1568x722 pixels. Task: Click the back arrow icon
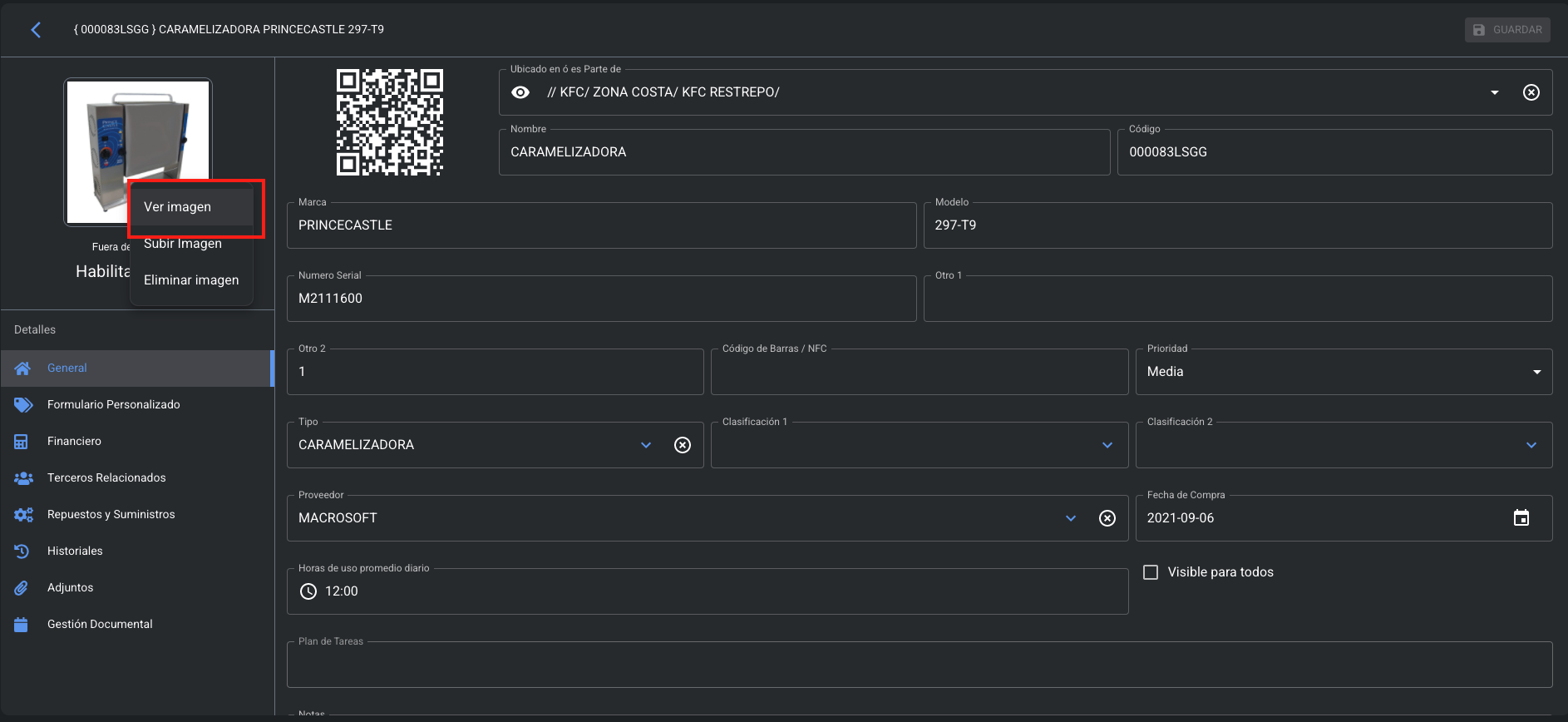click(x=36, y=30)
